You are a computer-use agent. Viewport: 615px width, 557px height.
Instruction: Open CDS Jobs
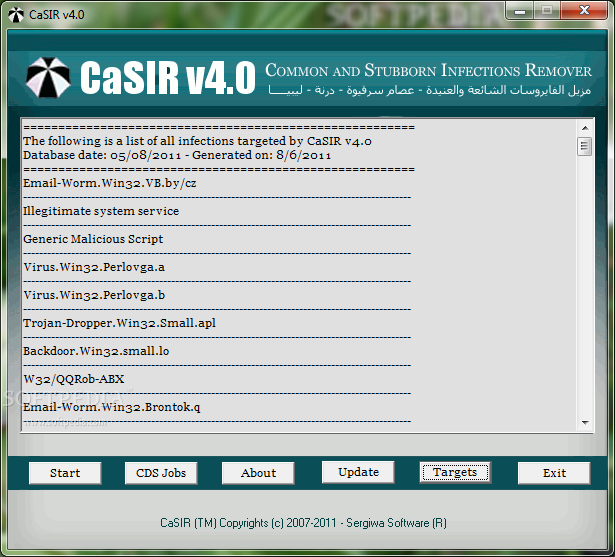(161, 473)
